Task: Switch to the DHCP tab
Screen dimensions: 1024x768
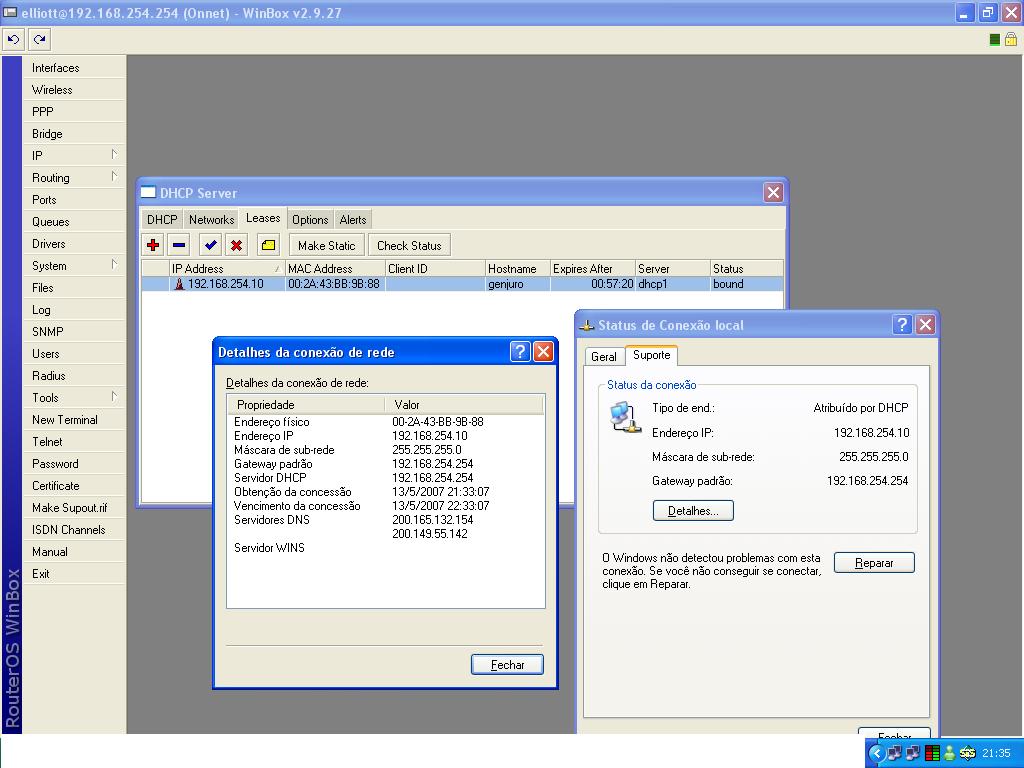Action: 162,220
